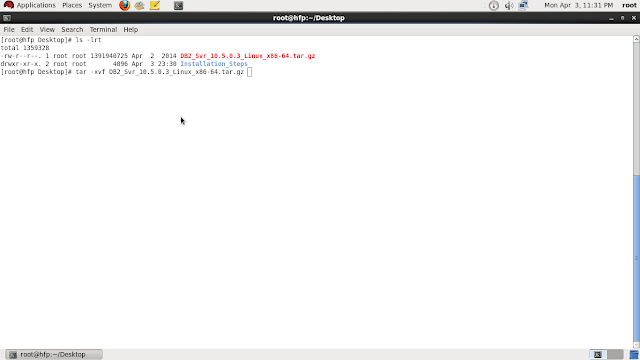640x360 pixels.
Task: Minimize the terminal window
Action: pyautogui.click(x=611, y=18)
